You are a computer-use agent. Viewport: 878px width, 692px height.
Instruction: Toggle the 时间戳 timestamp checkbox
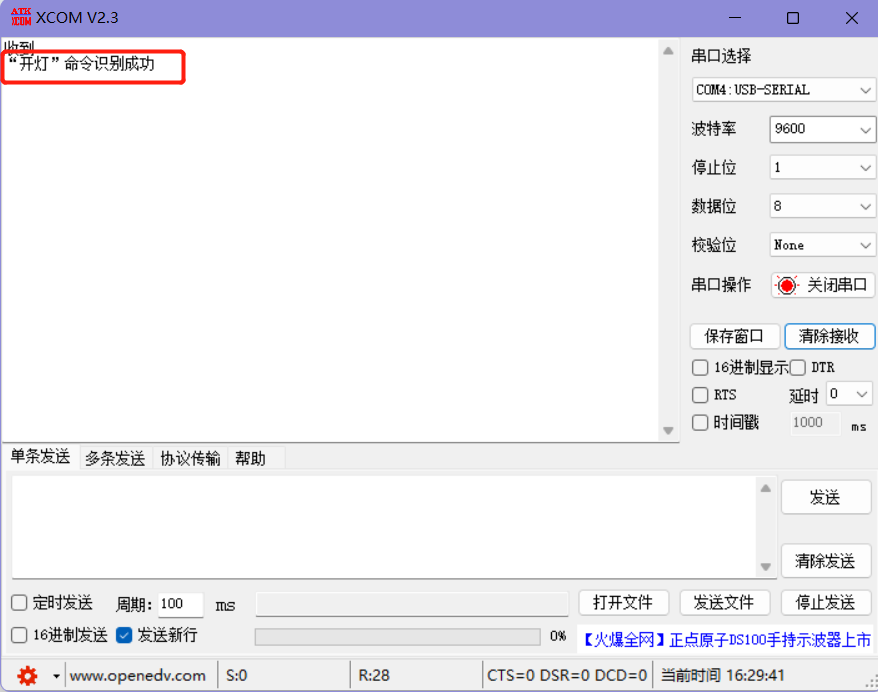(700, 422)
